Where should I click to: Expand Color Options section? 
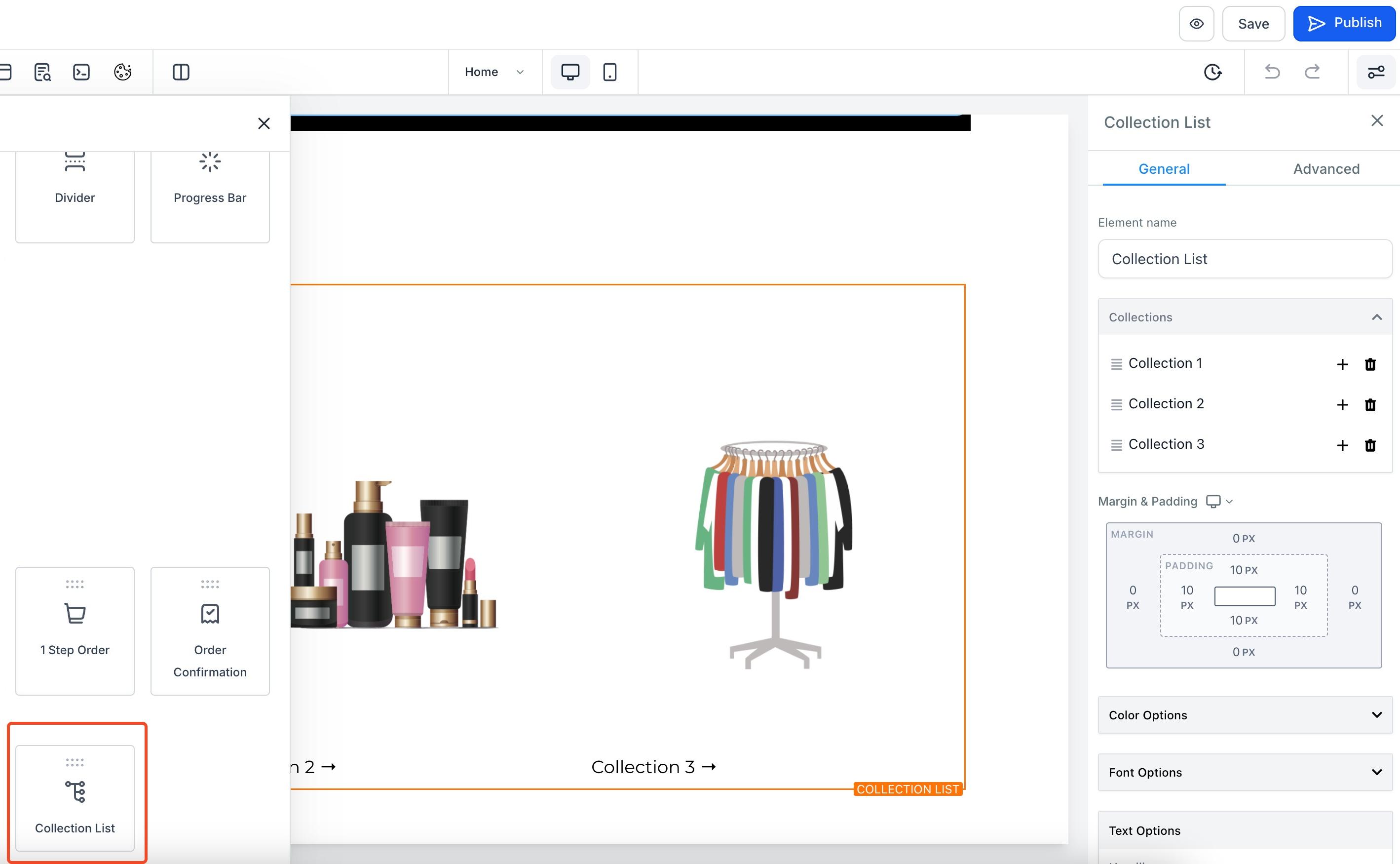pos(1245,715)
